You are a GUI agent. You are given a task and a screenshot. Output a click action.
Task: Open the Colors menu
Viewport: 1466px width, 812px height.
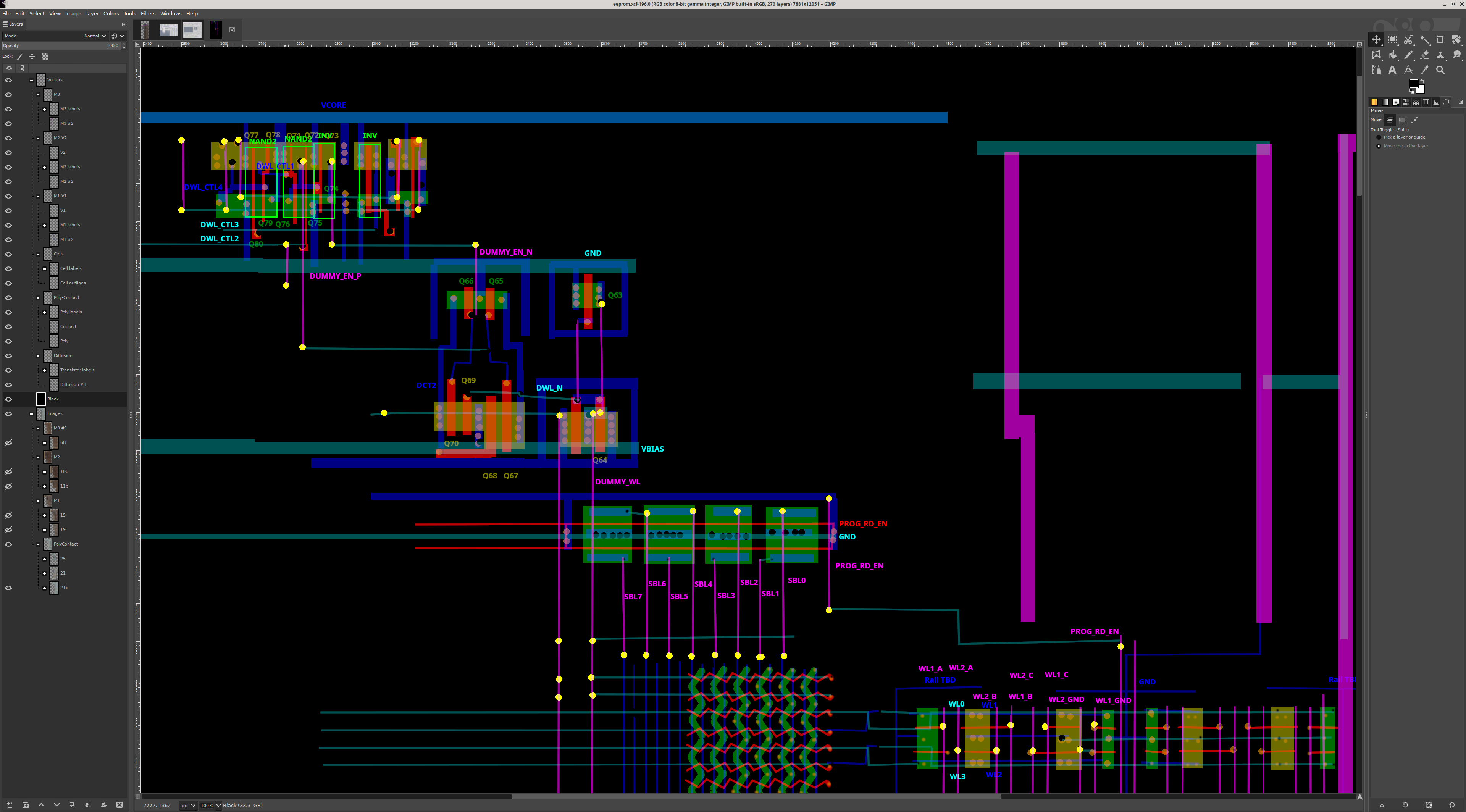(110, 14)
